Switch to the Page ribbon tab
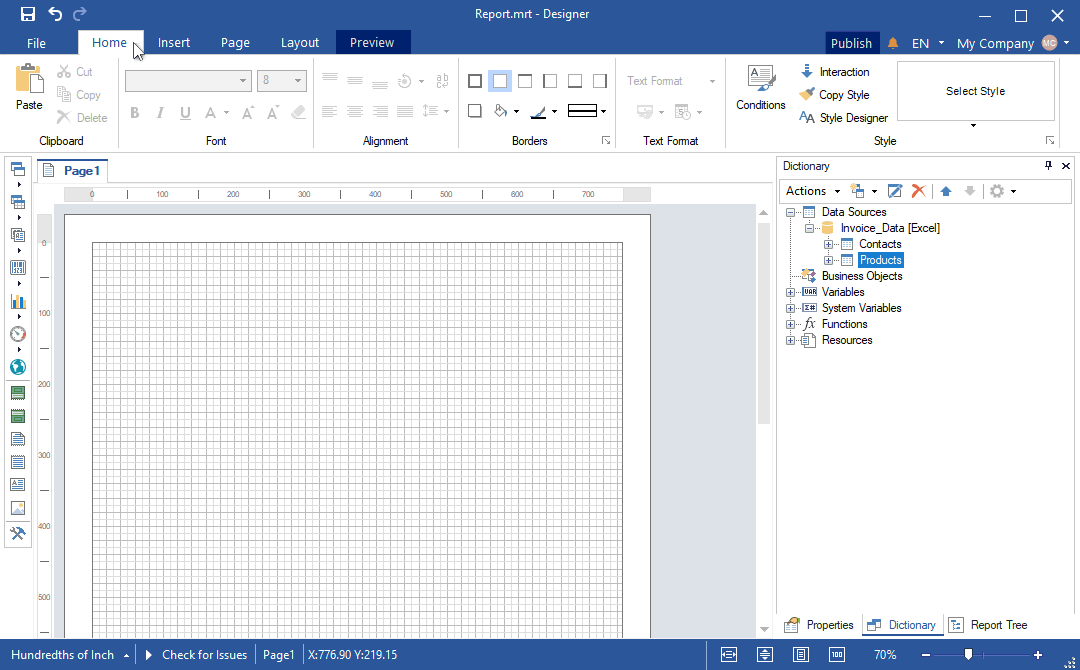Viewport: 1080px width, 670px height. 236,43
